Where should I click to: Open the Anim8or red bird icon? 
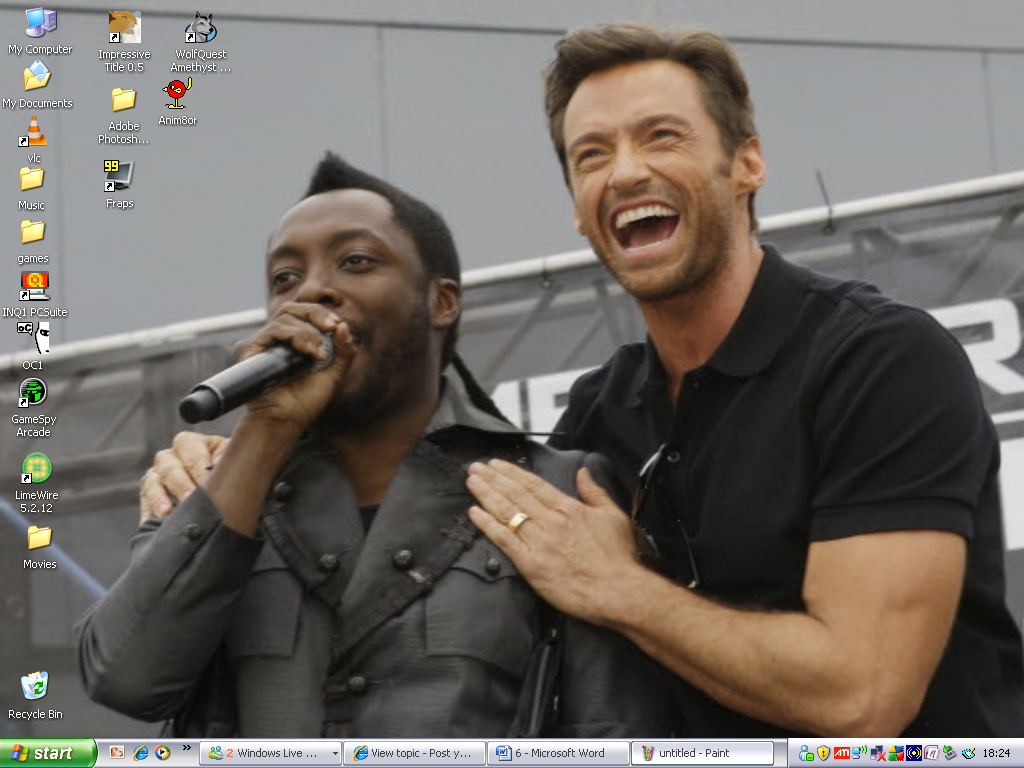[177, 95]
